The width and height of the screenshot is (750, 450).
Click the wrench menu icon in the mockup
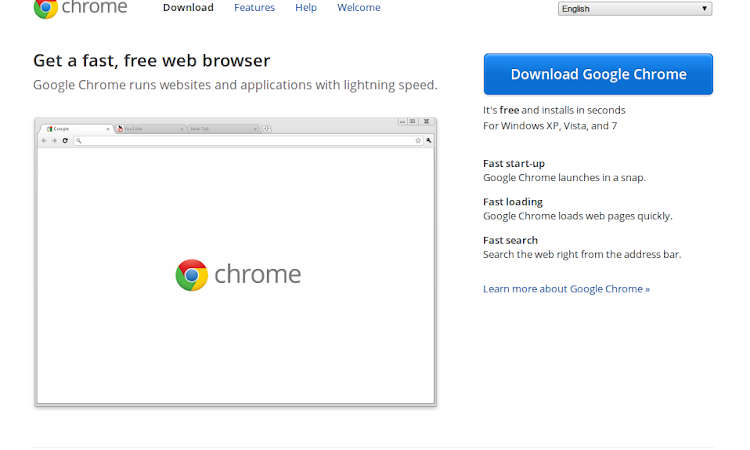coord(429,141)
